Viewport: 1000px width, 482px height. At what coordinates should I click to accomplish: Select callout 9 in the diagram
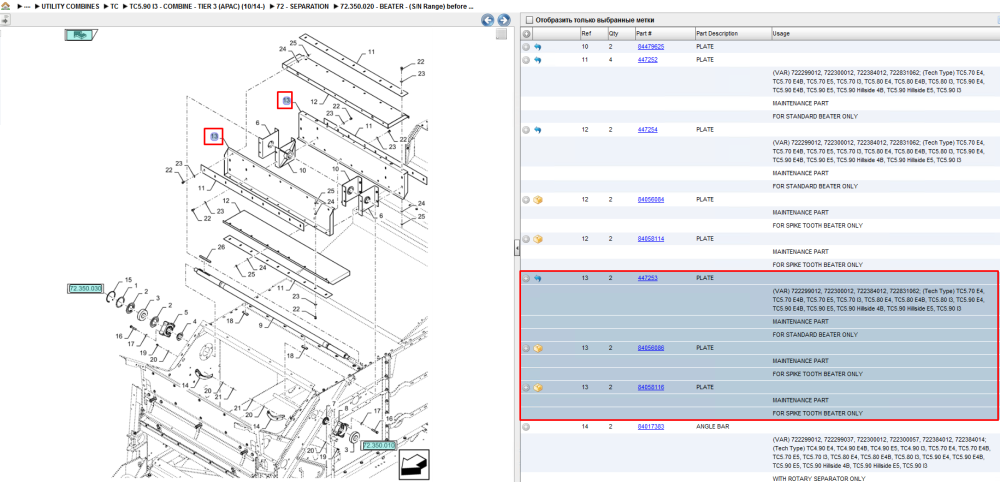click(260, 325)
